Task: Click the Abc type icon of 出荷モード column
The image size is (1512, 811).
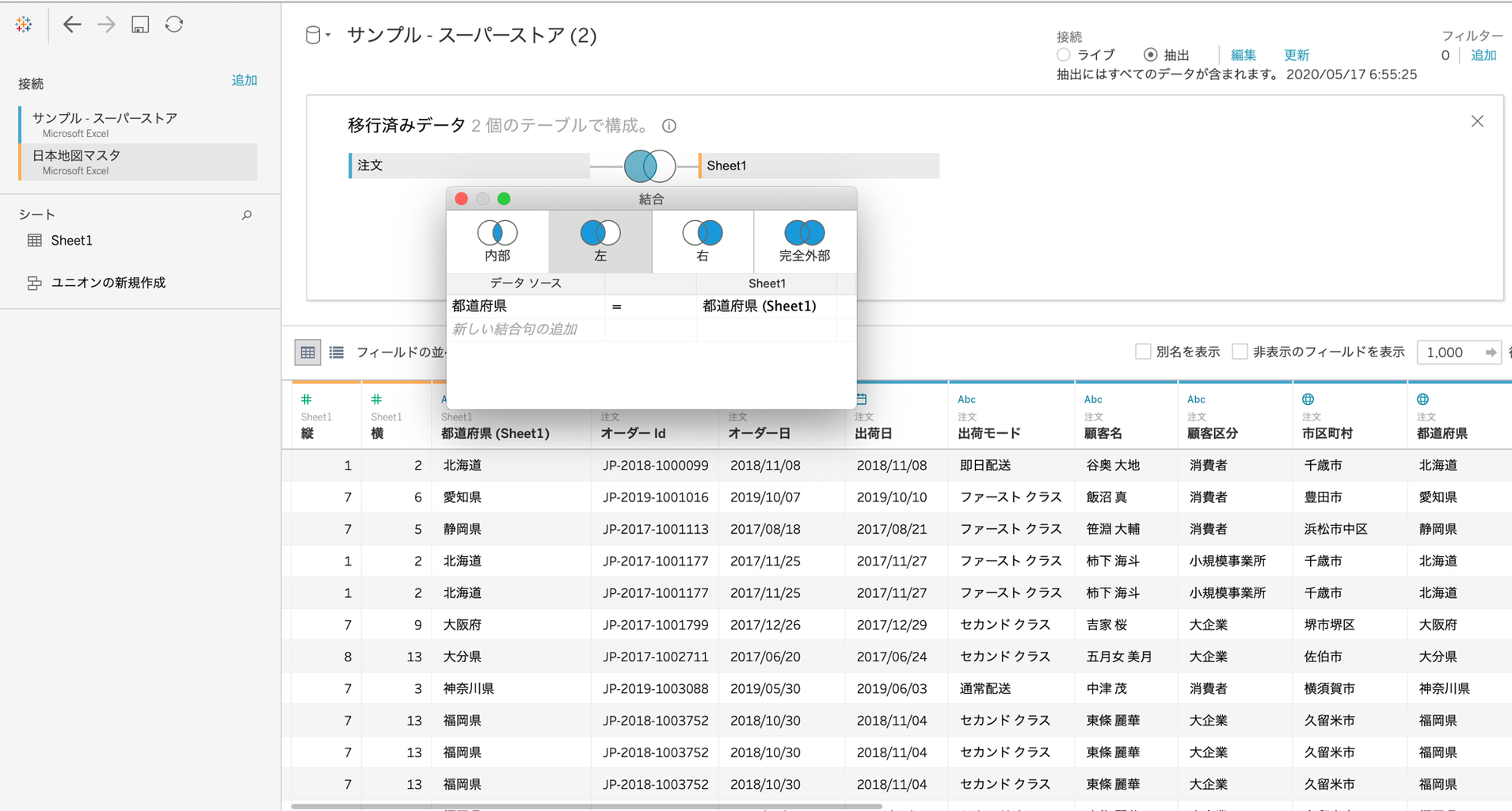Action: [x=966, y=399]
